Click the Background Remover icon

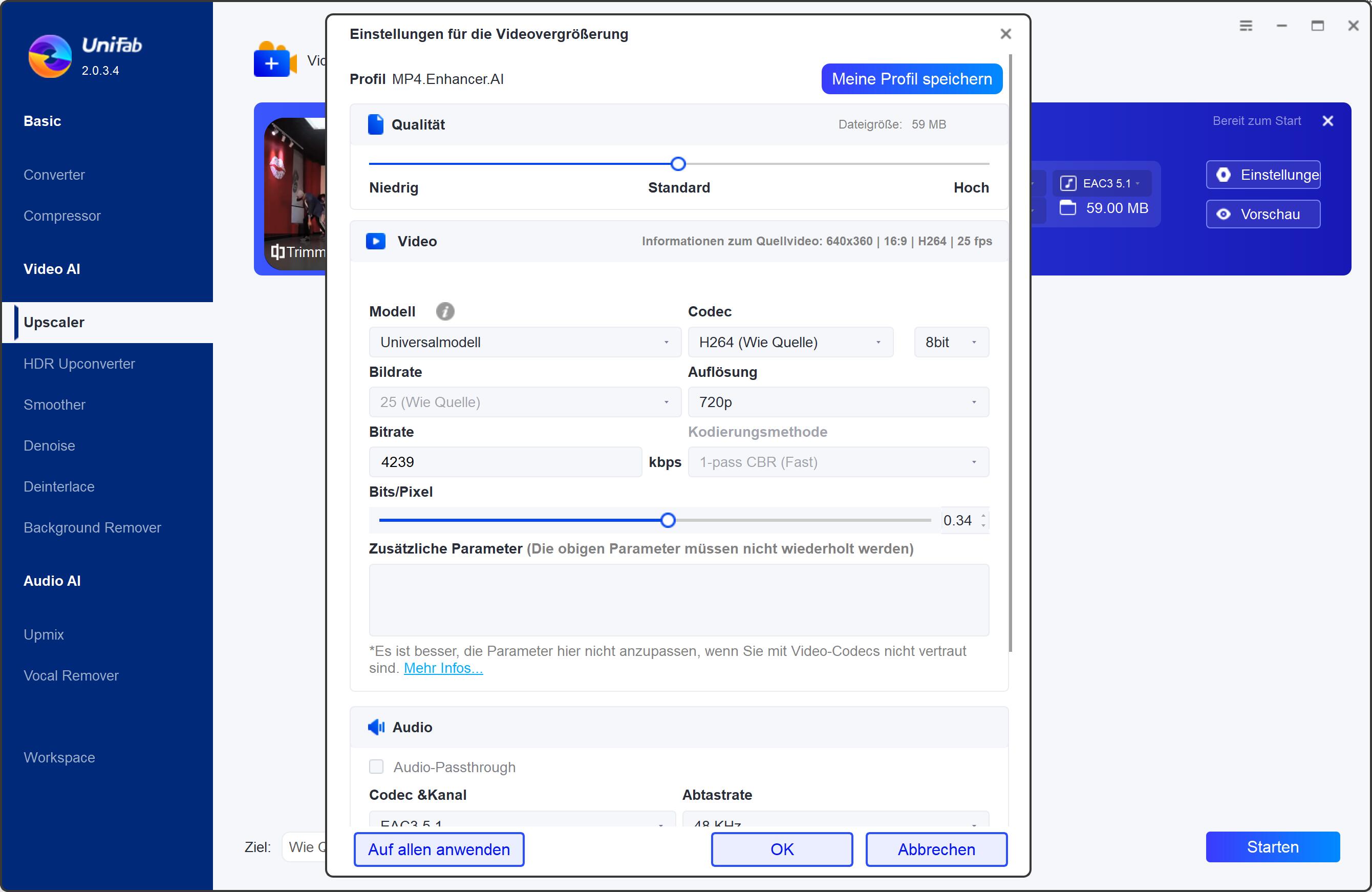[x=93, y=527]
